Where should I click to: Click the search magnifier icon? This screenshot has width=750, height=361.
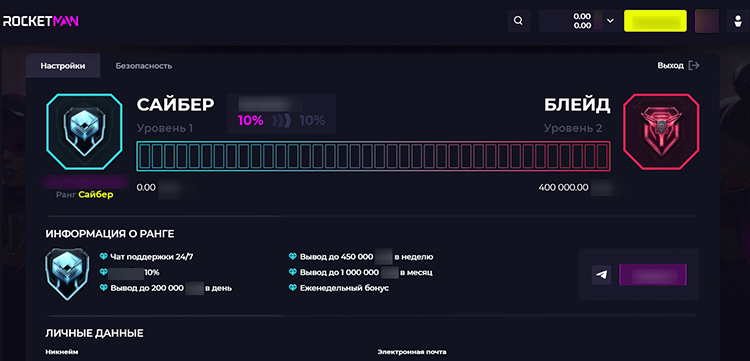tap(518, 21)
